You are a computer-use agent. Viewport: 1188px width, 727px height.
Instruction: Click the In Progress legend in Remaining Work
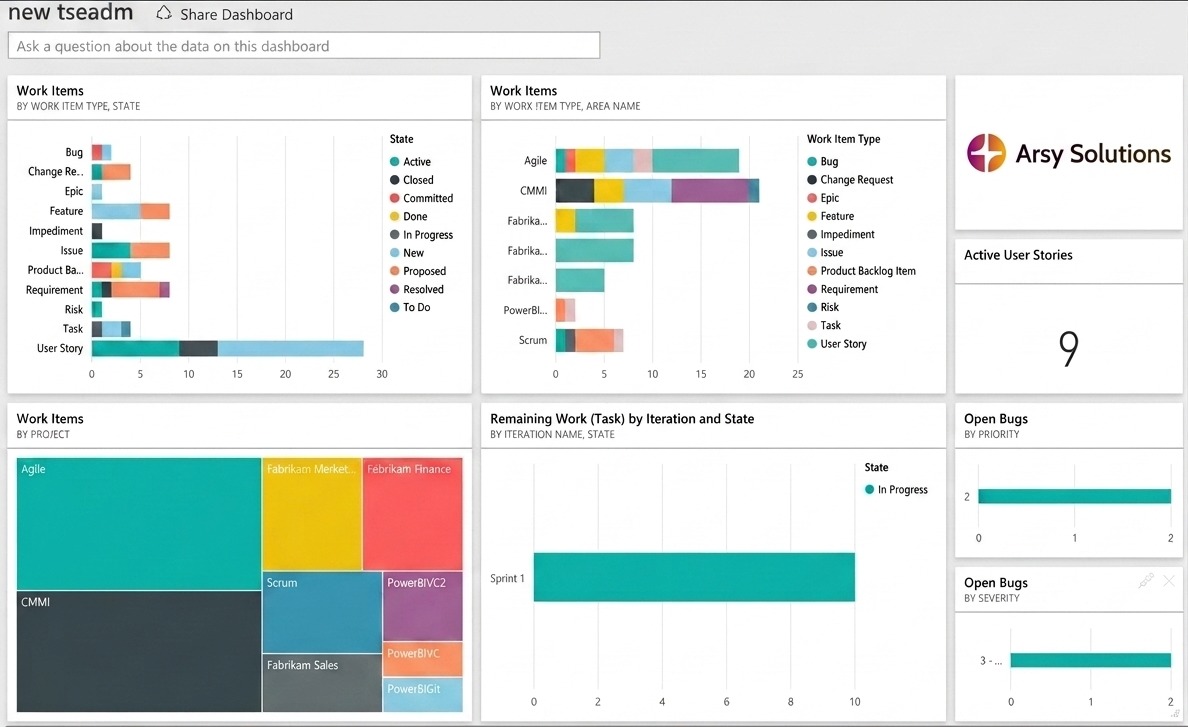(896, 490)
